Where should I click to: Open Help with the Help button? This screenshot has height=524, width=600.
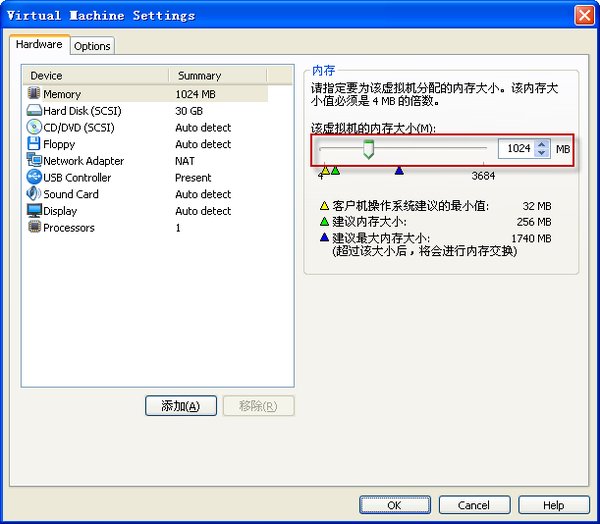tap(554, 505)
